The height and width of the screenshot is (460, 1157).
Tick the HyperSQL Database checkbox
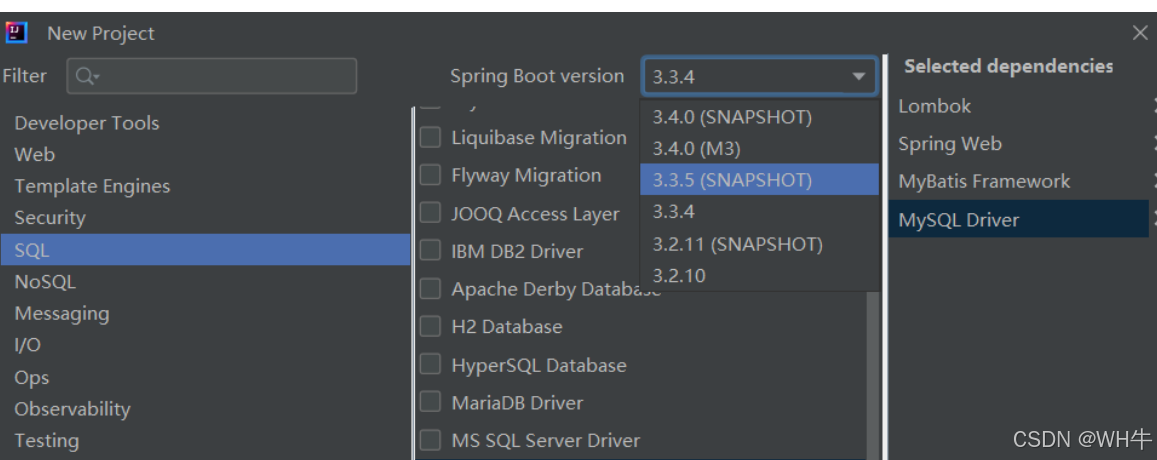[430, 365]
